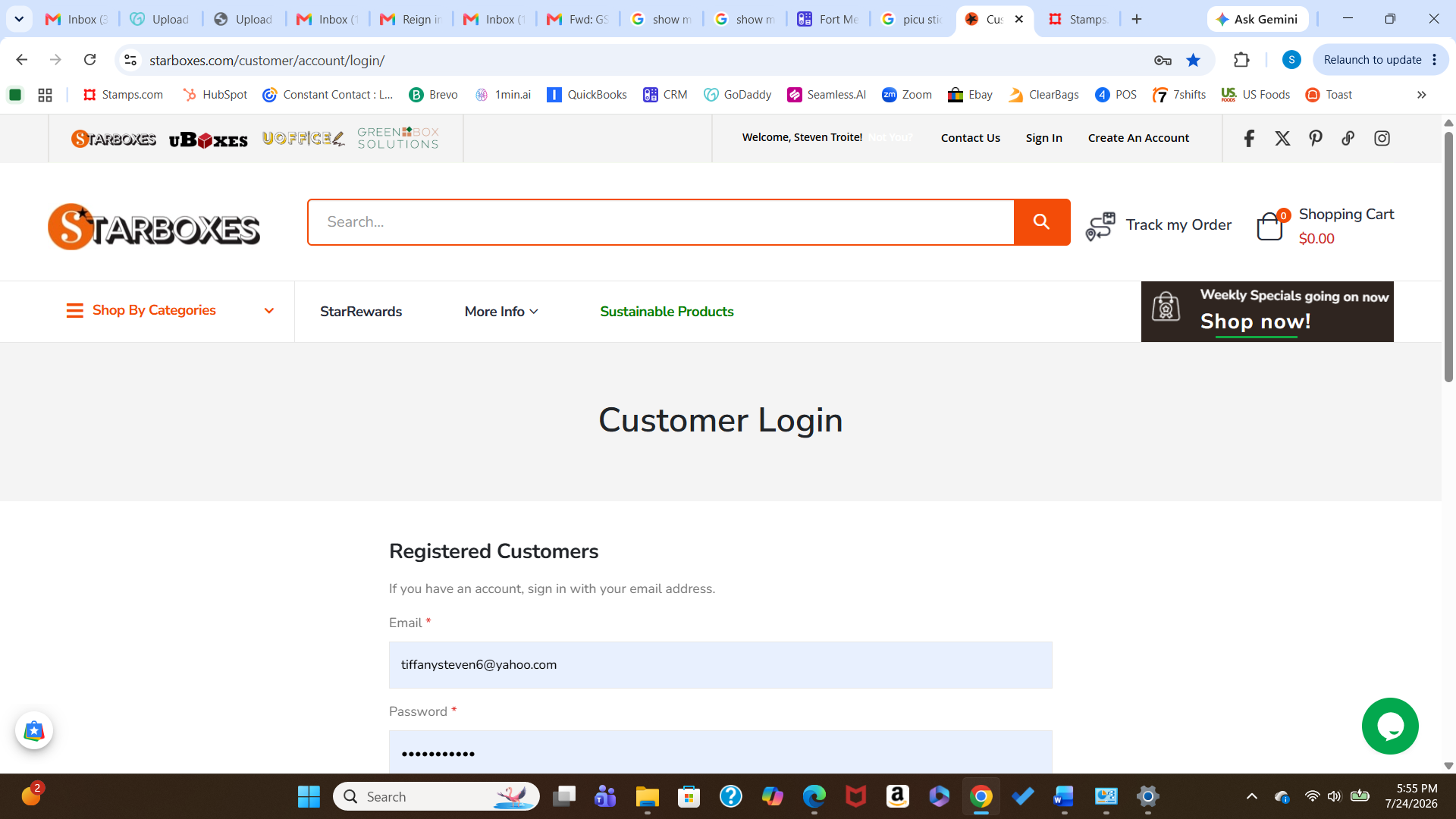This screenshot has width=1456, height=819.
Task: Open the Facebook social icon
Action: [1249, 138]
